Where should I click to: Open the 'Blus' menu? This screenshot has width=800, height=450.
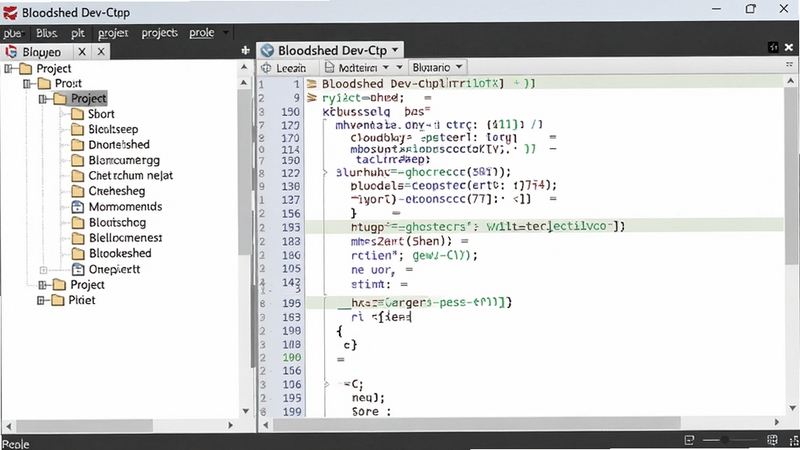click(46, 33)
